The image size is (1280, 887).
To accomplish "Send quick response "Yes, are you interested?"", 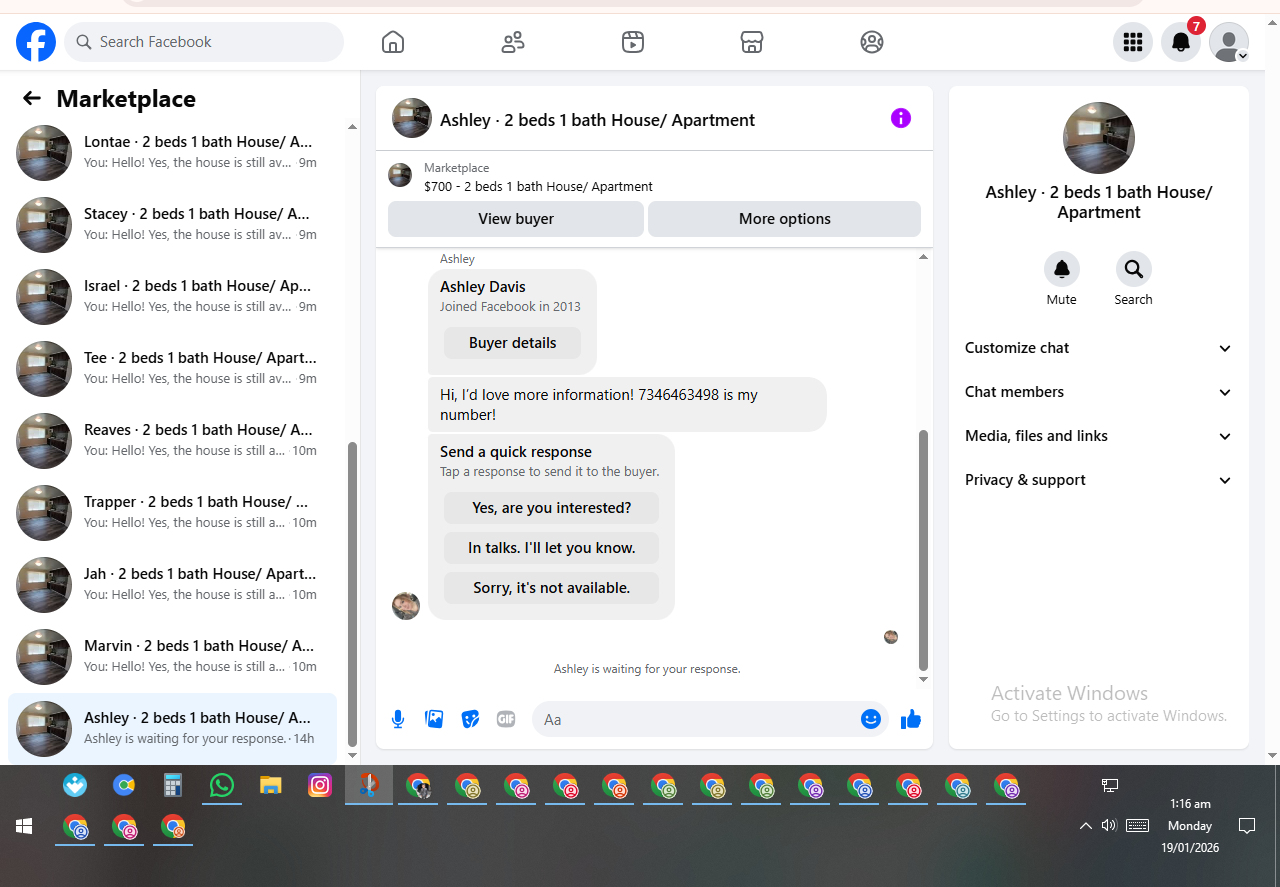I will coord(551,508).
